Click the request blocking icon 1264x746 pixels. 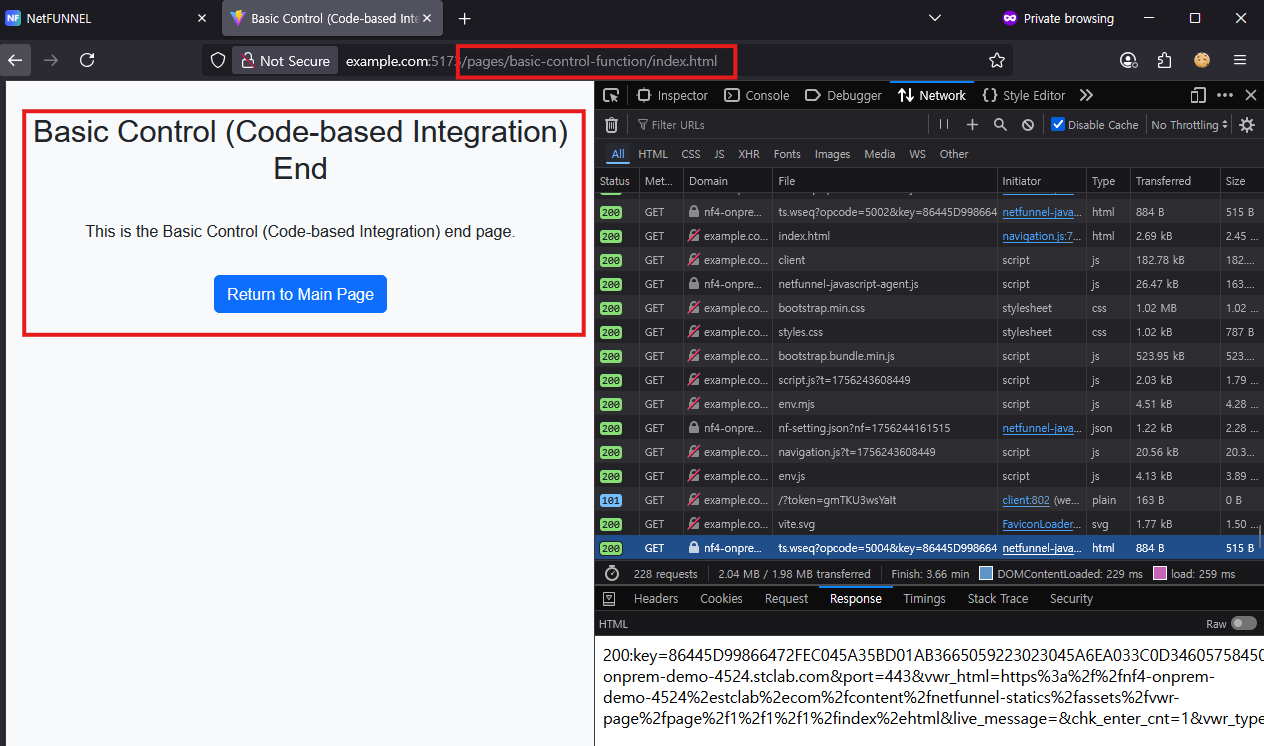point(1028,125)
